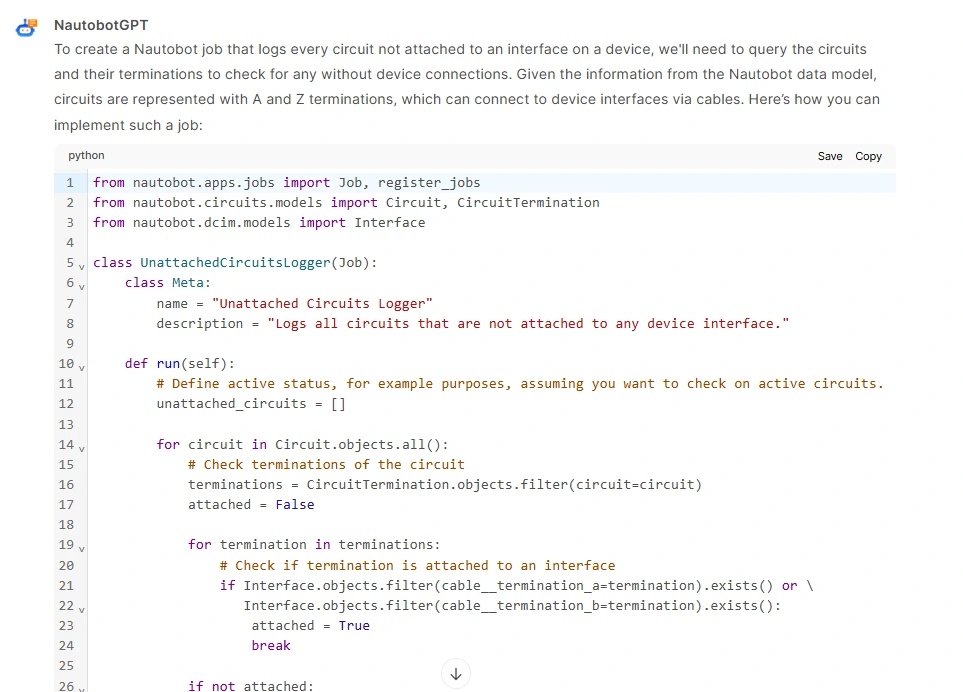963x692 pixels.
Task: Click line number 13 in the gutter
Action: pyautogui.click(x=66, y=424)
